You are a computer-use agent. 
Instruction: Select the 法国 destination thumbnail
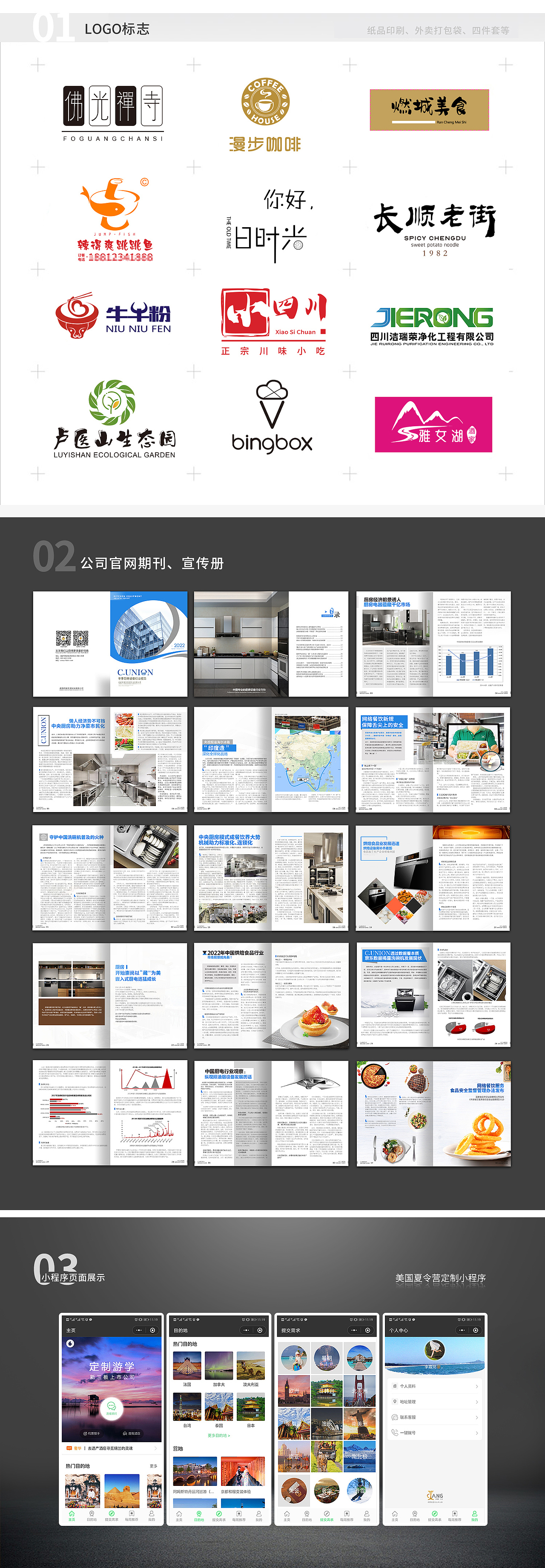(x=187, y=1366)
